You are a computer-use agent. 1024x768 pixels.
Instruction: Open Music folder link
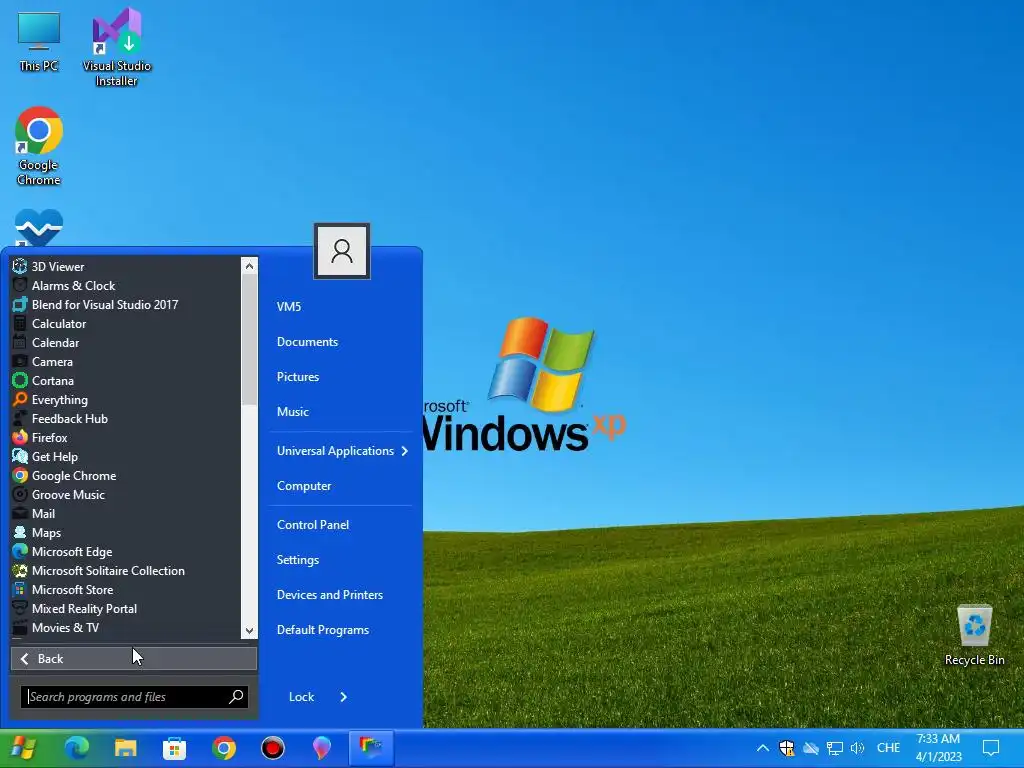tap(293, 411)
